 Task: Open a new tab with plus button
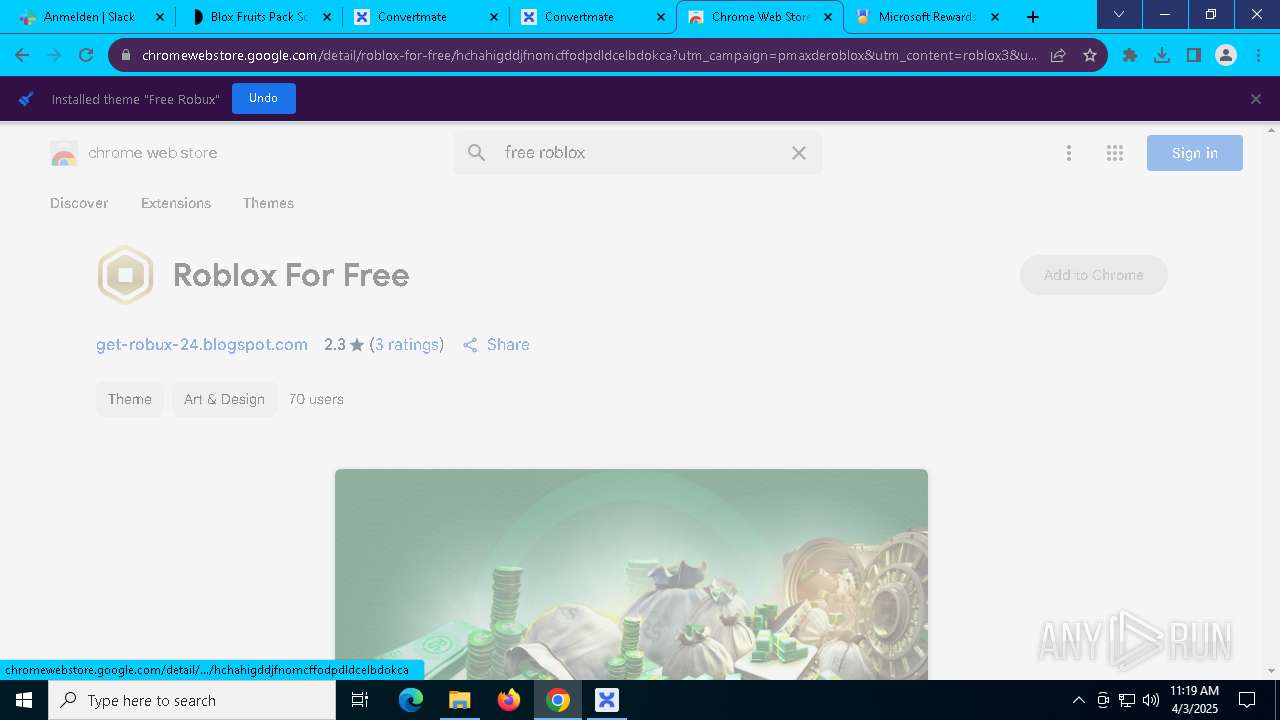1033,17
